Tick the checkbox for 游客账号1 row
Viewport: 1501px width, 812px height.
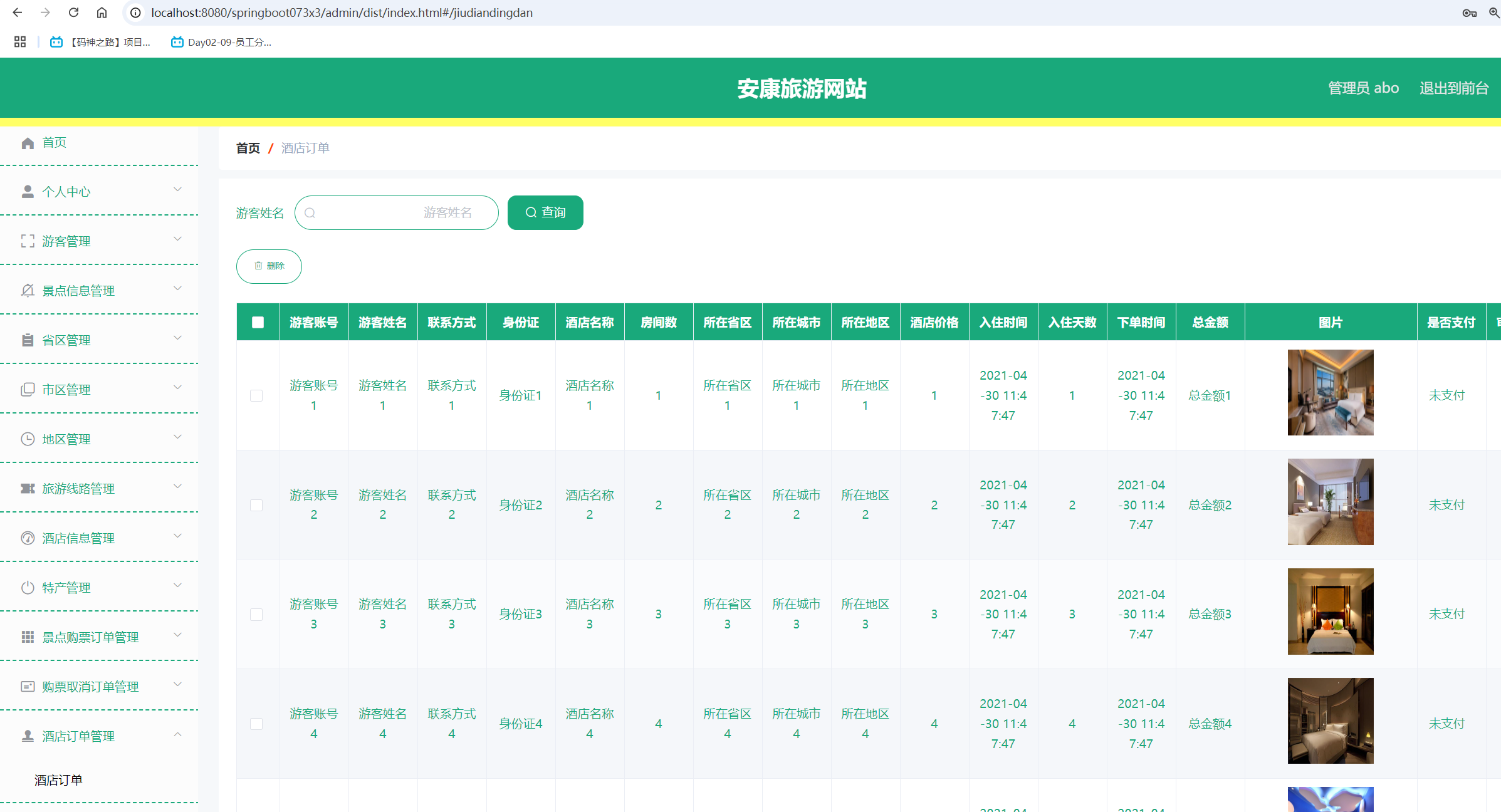[256, 395]
